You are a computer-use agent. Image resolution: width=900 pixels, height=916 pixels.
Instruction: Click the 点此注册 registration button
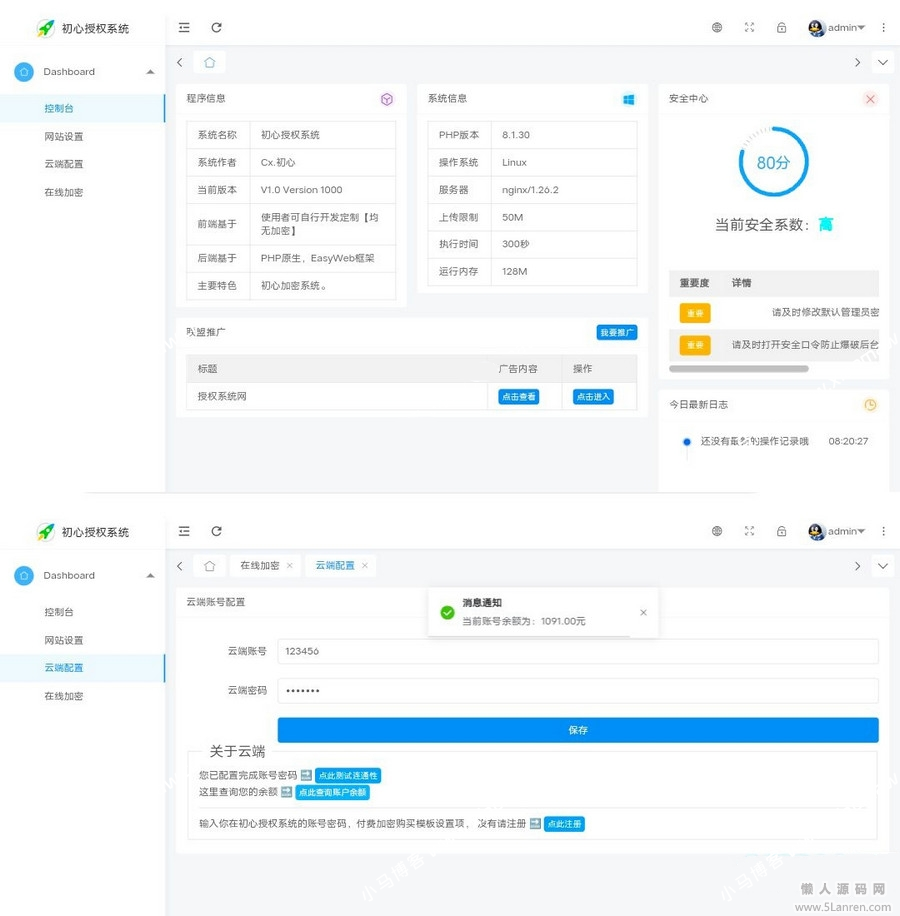pyautogui.click(x=564, y=825)
